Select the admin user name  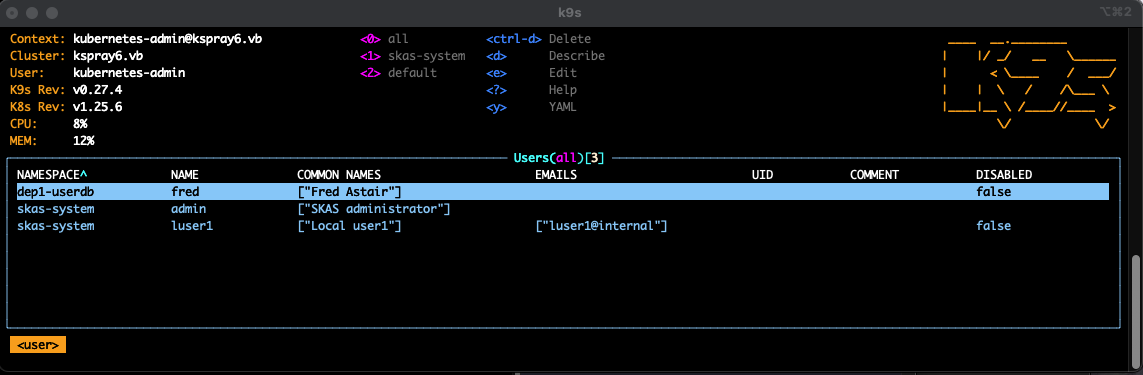pos(188,209)
